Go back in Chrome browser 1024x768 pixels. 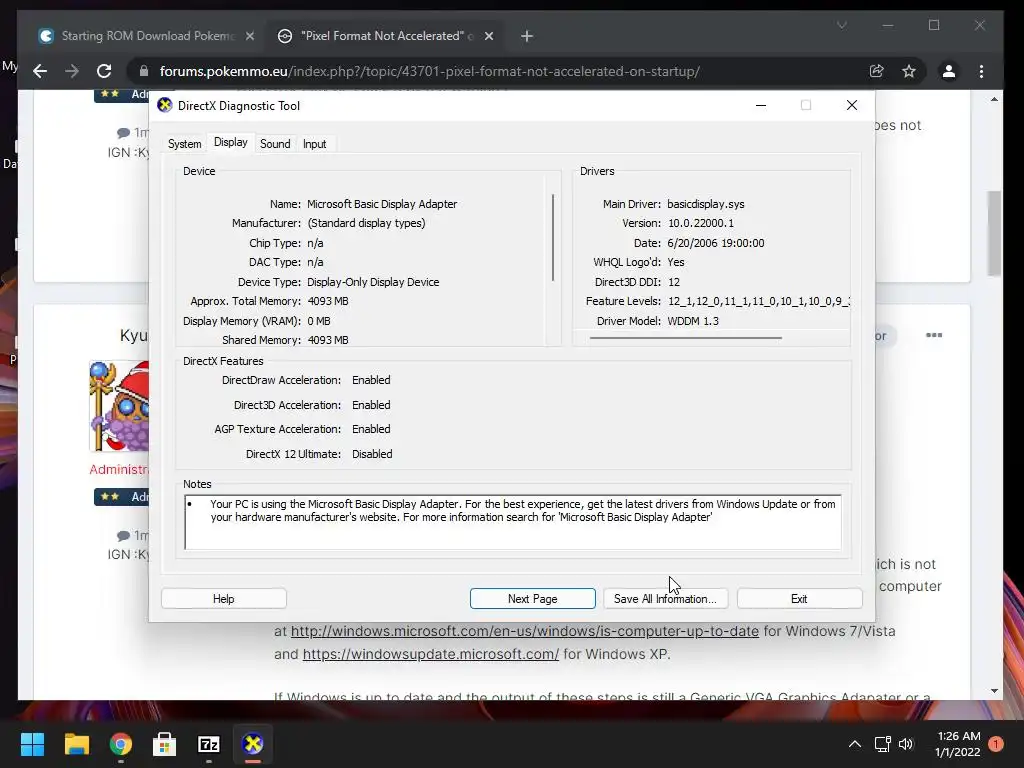(x=40, y=71)
